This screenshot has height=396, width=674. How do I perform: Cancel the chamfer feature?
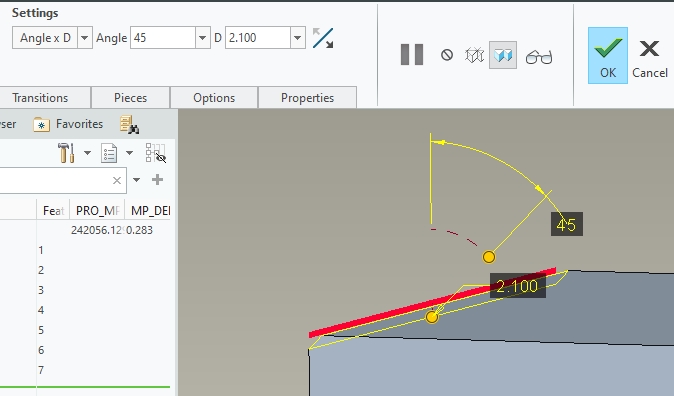pos(649,59)
